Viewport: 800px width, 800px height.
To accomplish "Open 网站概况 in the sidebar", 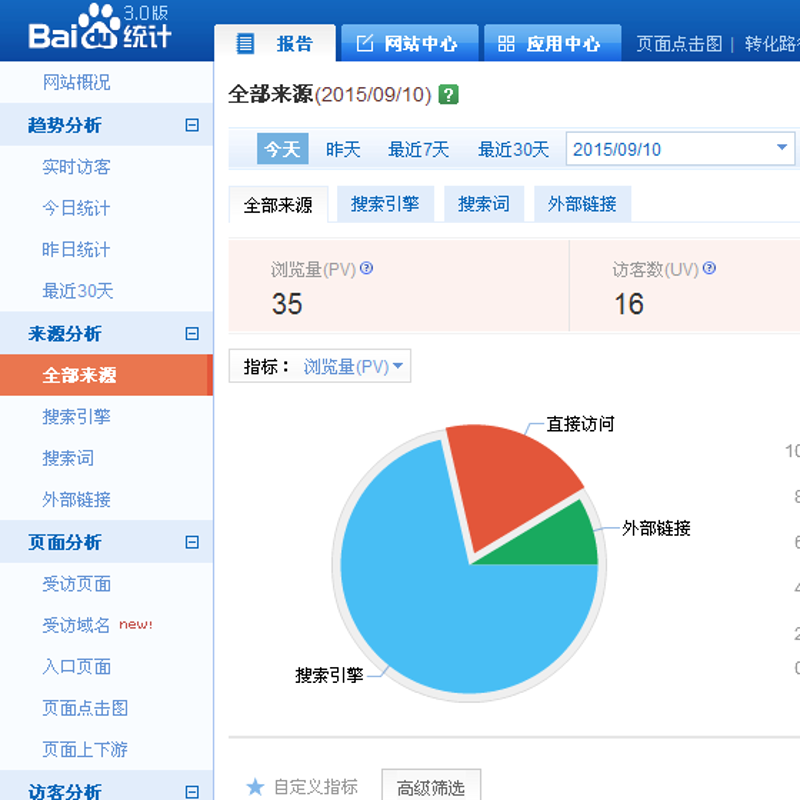I will [76, 82].
